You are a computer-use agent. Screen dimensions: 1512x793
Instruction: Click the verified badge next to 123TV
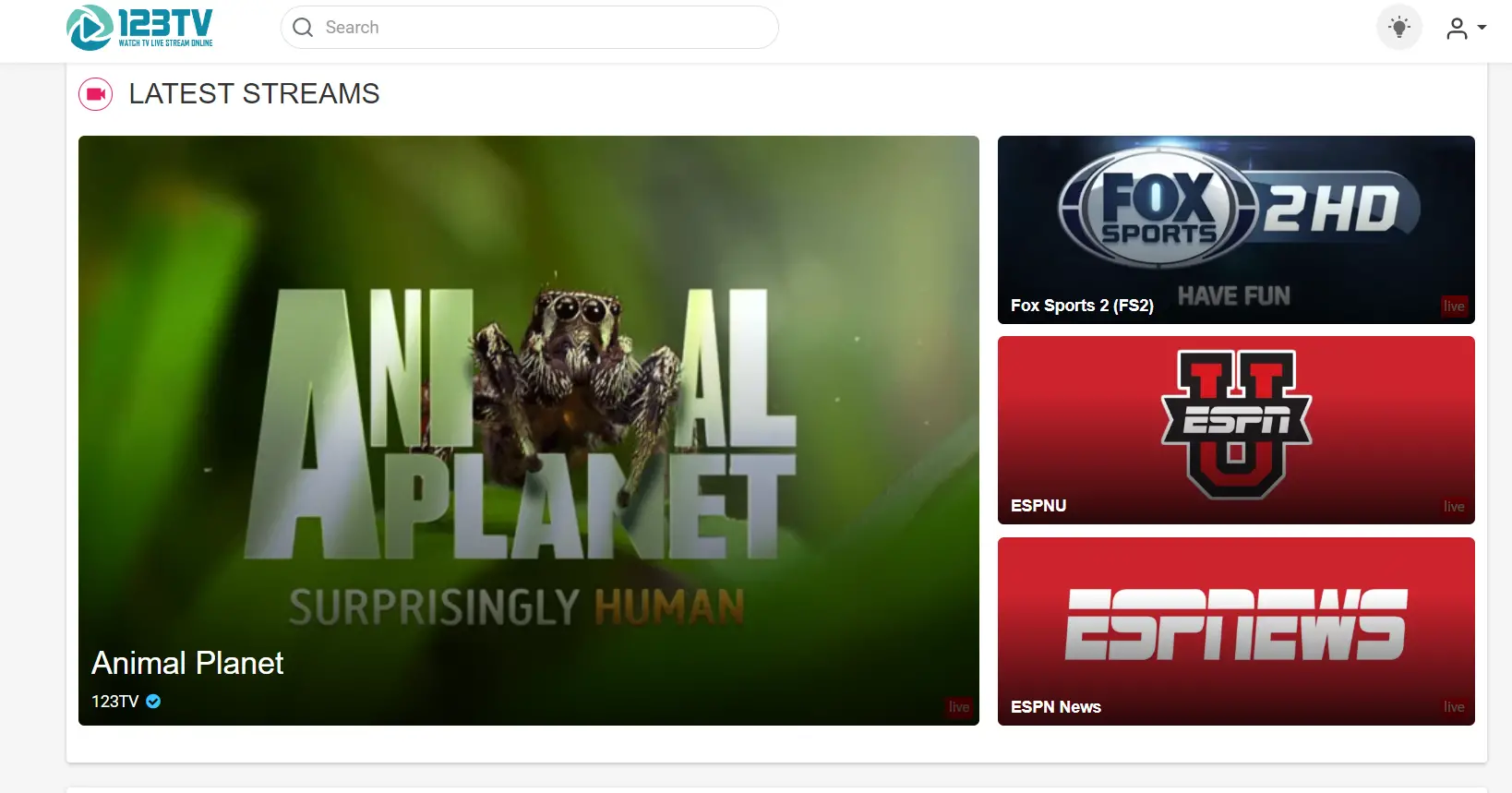pyautogui.click(x=153, y=702)
